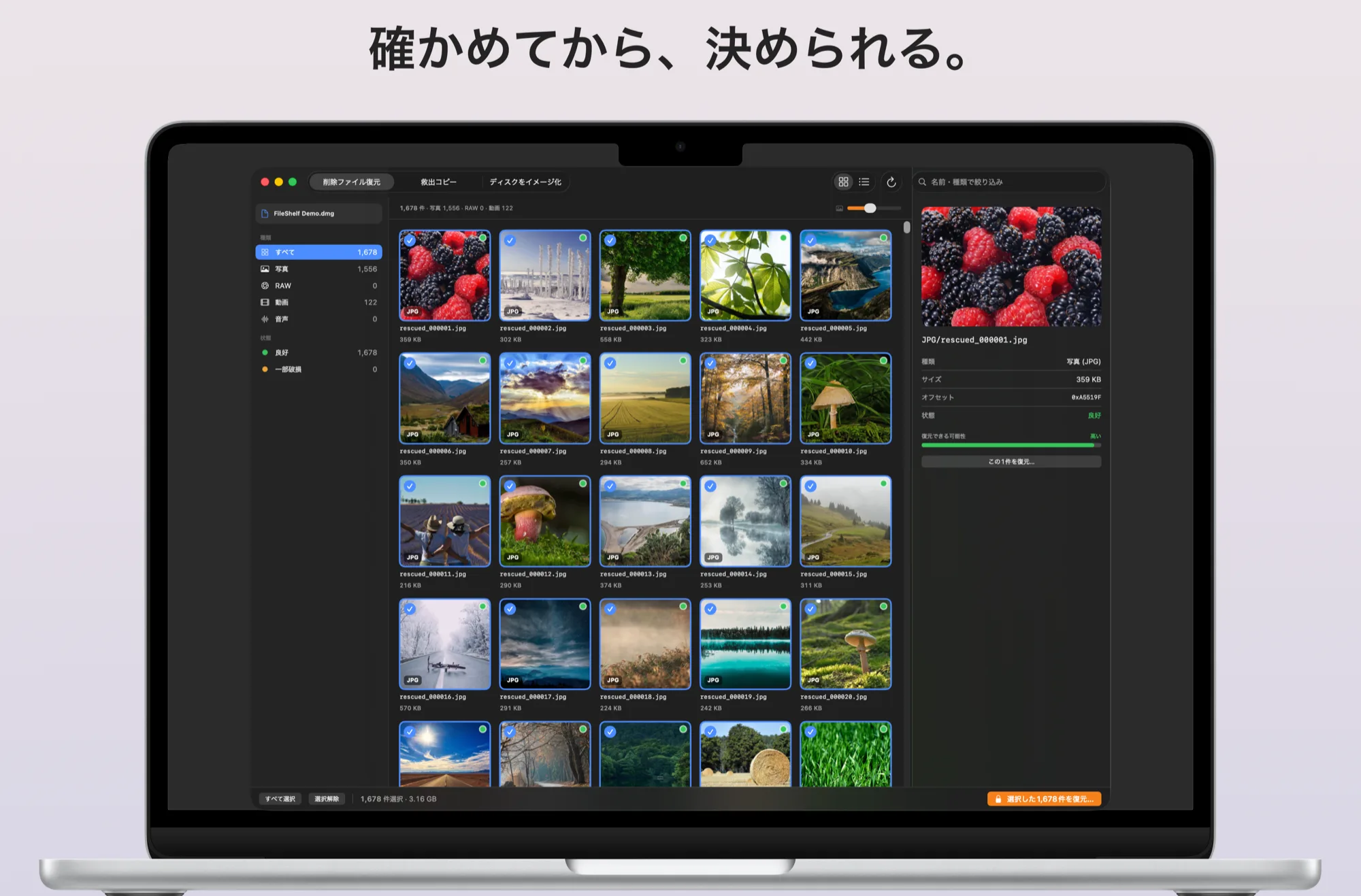Select rescued_000005.jpg fjord thumbnail
1361x896 pixels.
coord(845,276)
